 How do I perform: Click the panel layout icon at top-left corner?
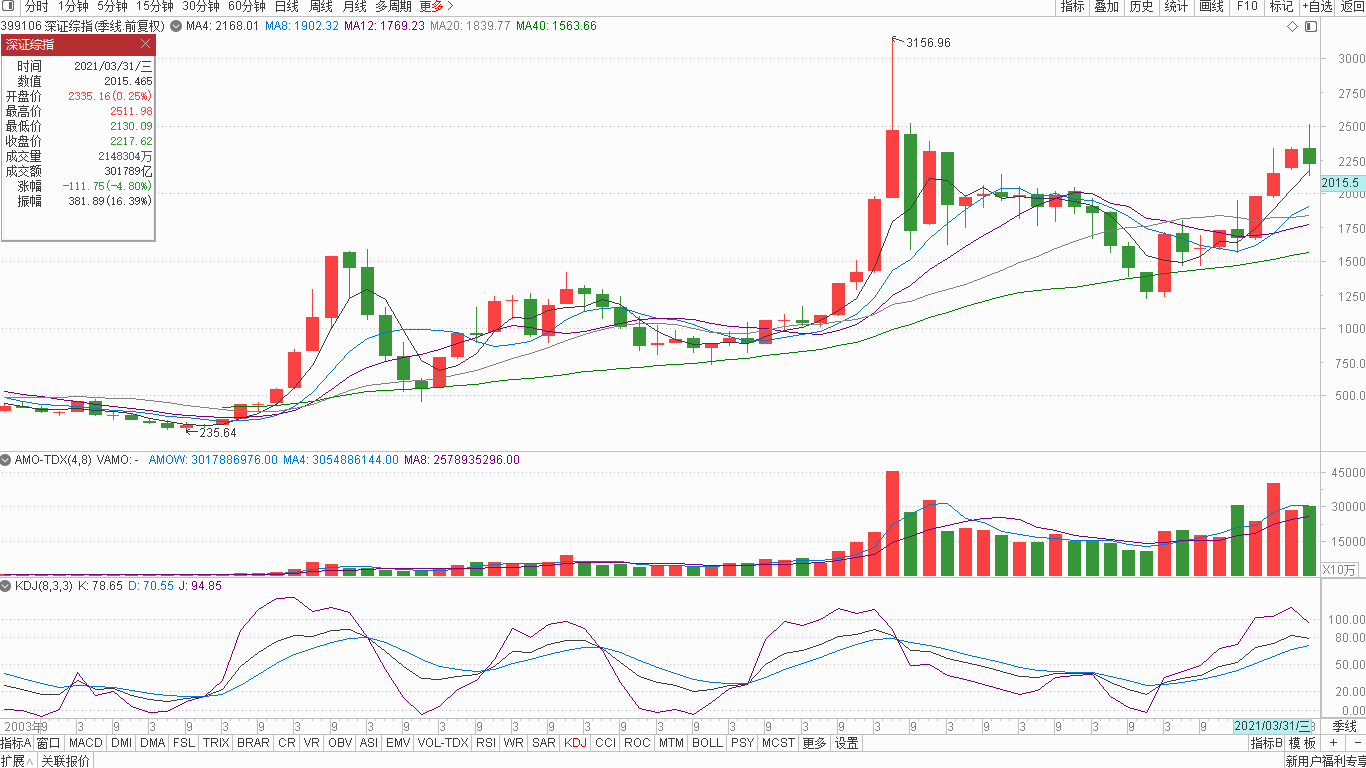(10, 7)
